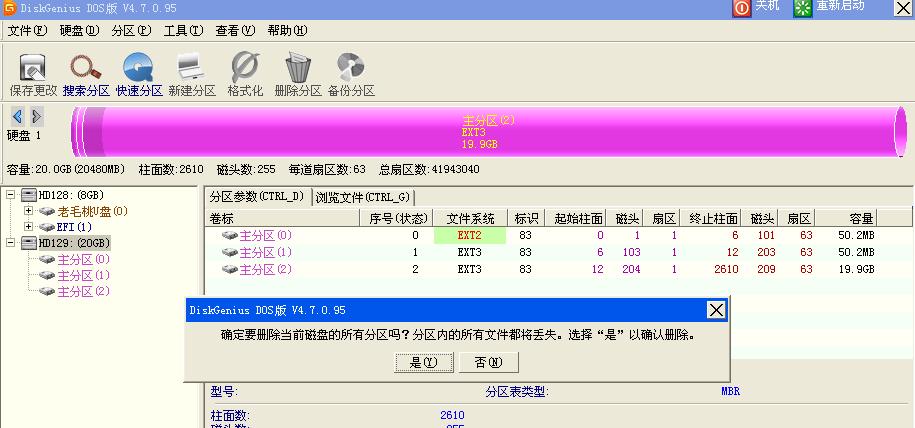Open the 分区(P) menu
915x428 pixels.
click(x=131, y=30)
